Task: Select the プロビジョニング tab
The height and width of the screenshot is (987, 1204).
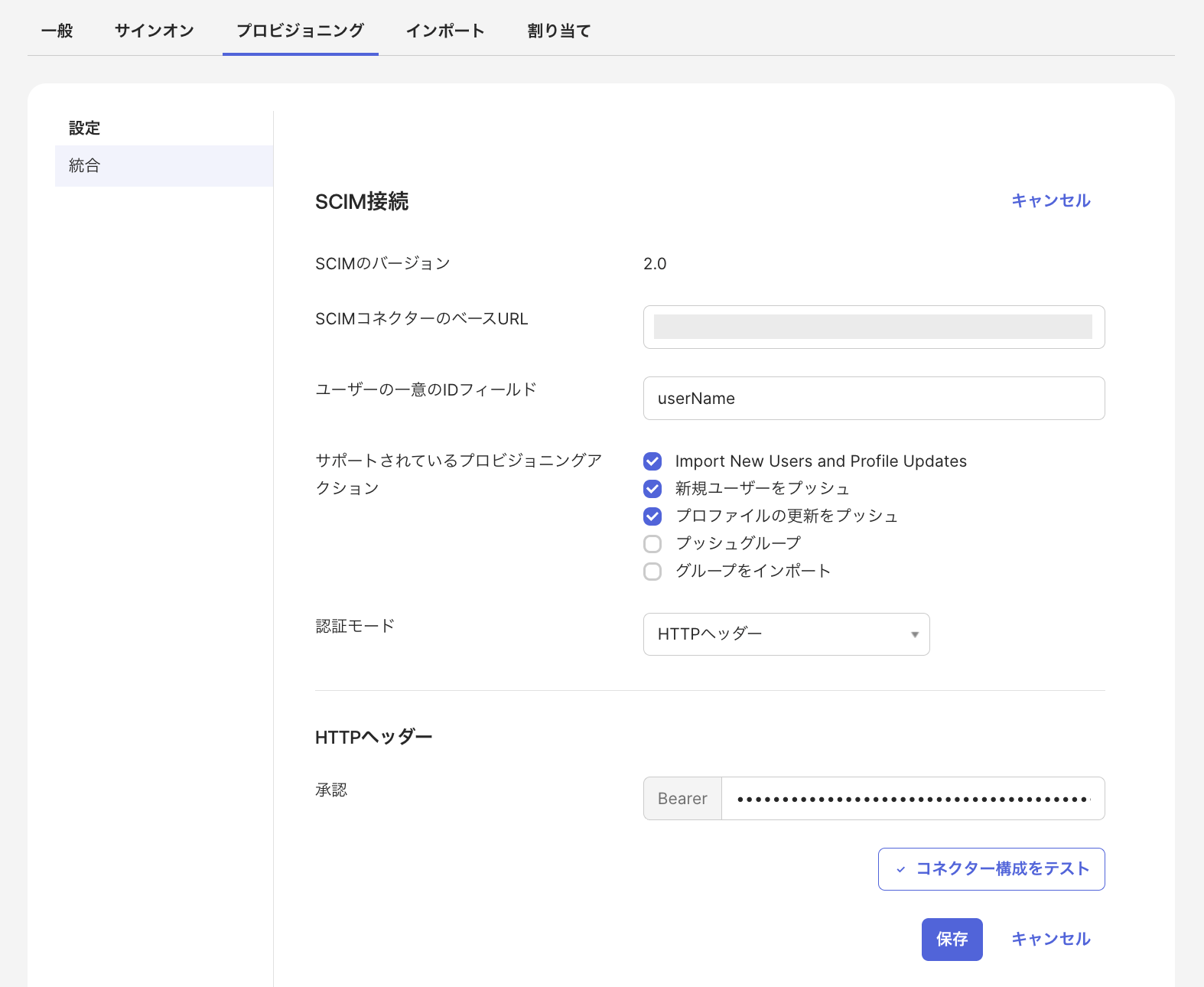Action: (x=300, y=31)
